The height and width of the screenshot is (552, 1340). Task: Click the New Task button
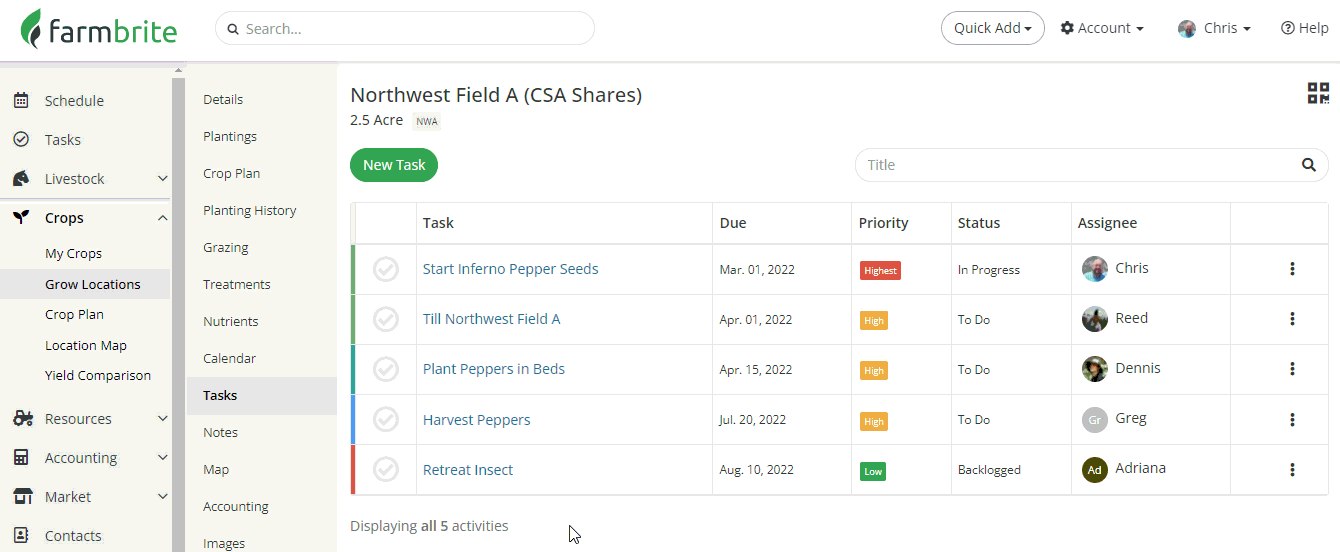pos(394,165)
